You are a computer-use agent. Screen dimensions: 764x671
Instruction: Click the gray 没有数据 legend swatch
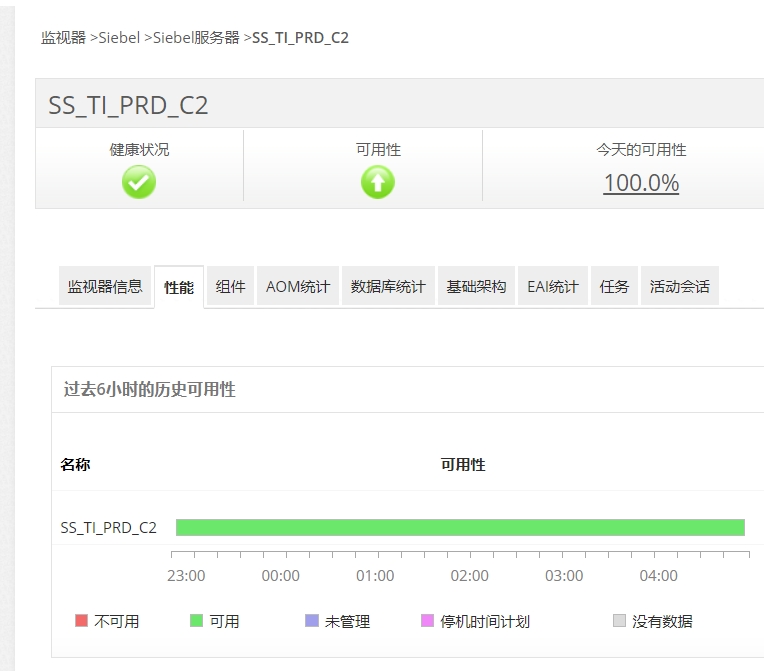(619, 620)
